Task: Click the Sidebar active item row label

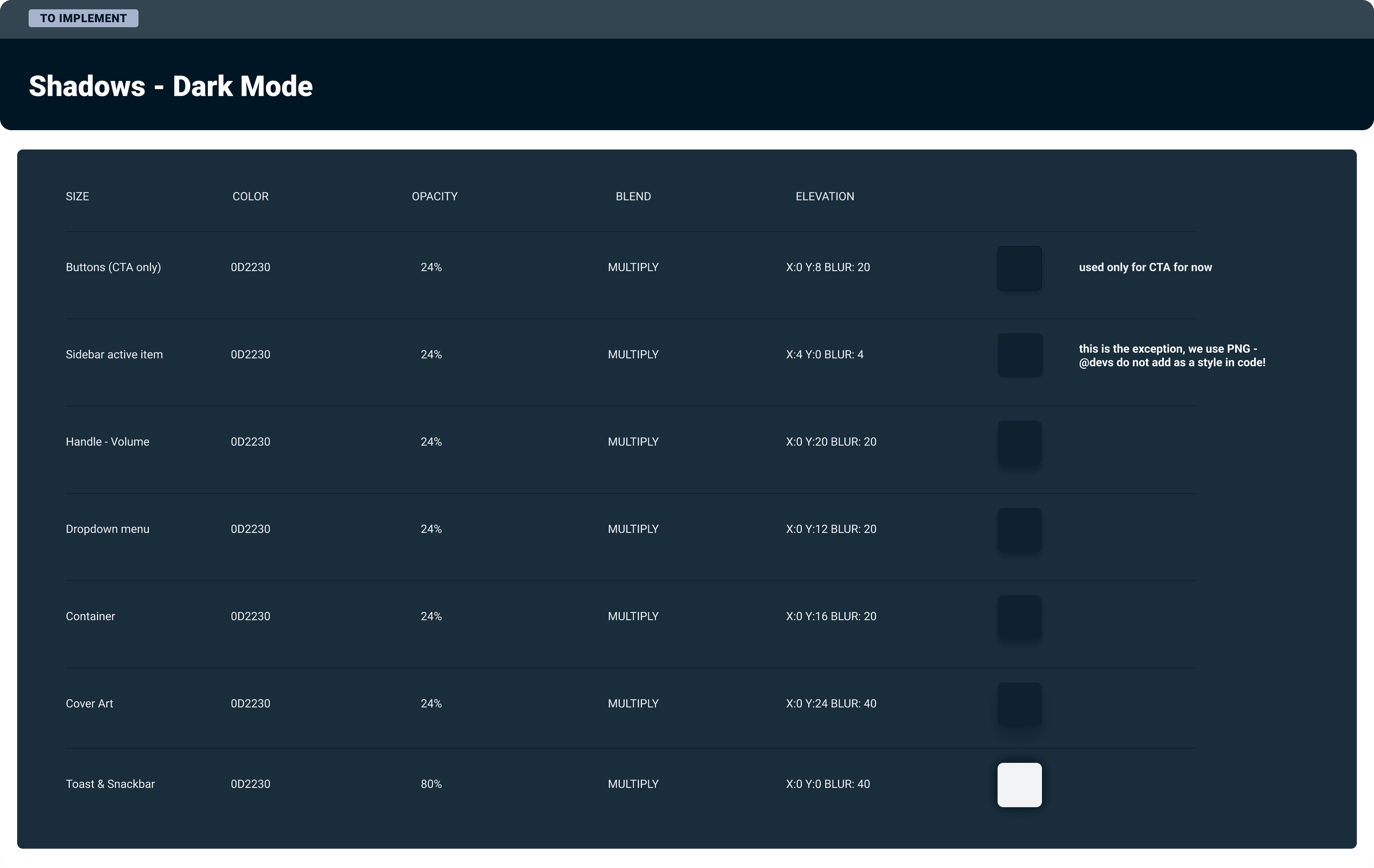Action: pos(114,355)
